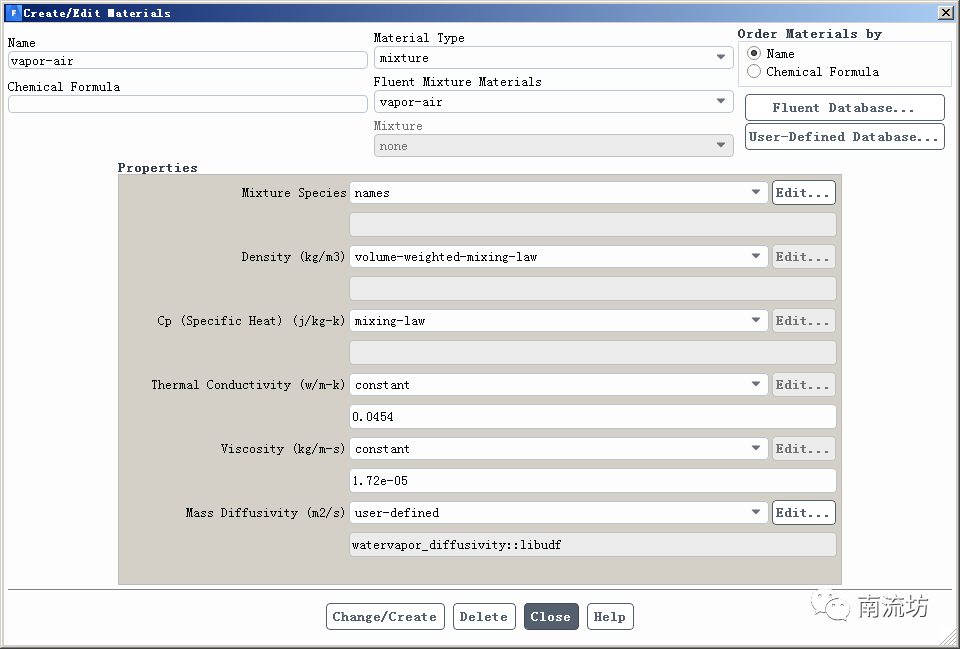Open the User-Defined Database
This screenshot has width=960, height=649.
click(844, 137)
